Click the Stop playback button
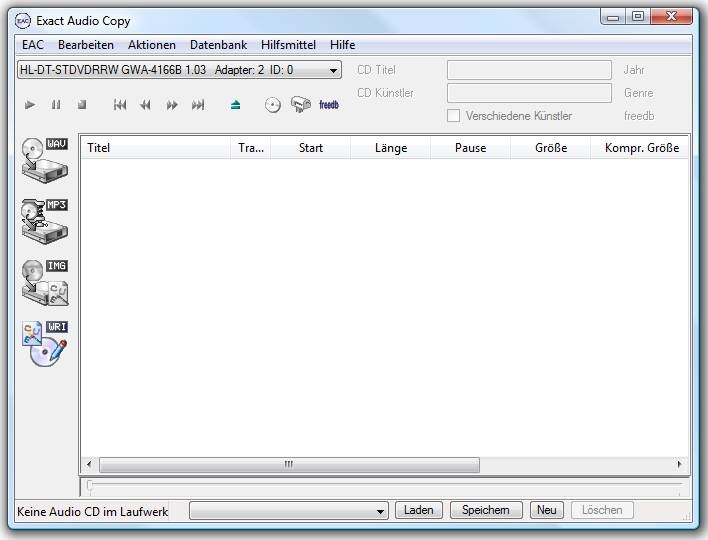Viewport: 708px width, 540px height. click(x=82, y=105)
